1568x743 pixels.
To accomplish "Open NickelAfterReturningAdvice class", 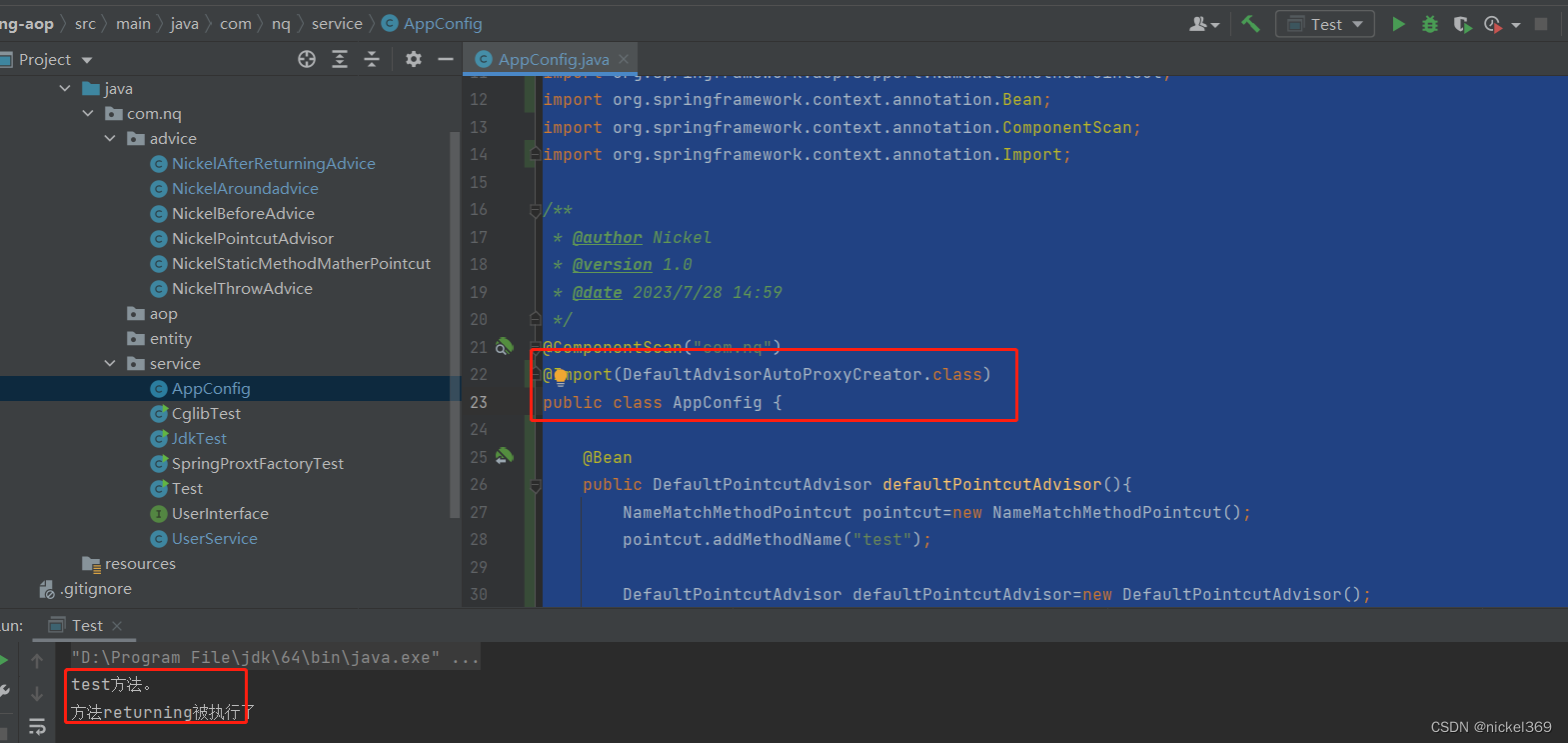I will click(273, 164).
